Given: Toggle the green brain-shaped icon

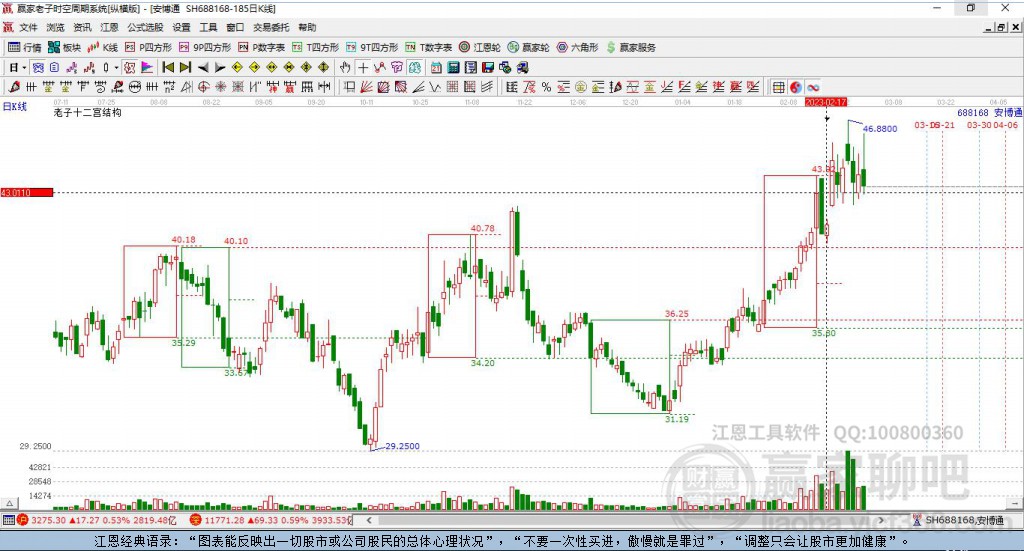Looking at the screenshot, I should (x=415, y=67).
